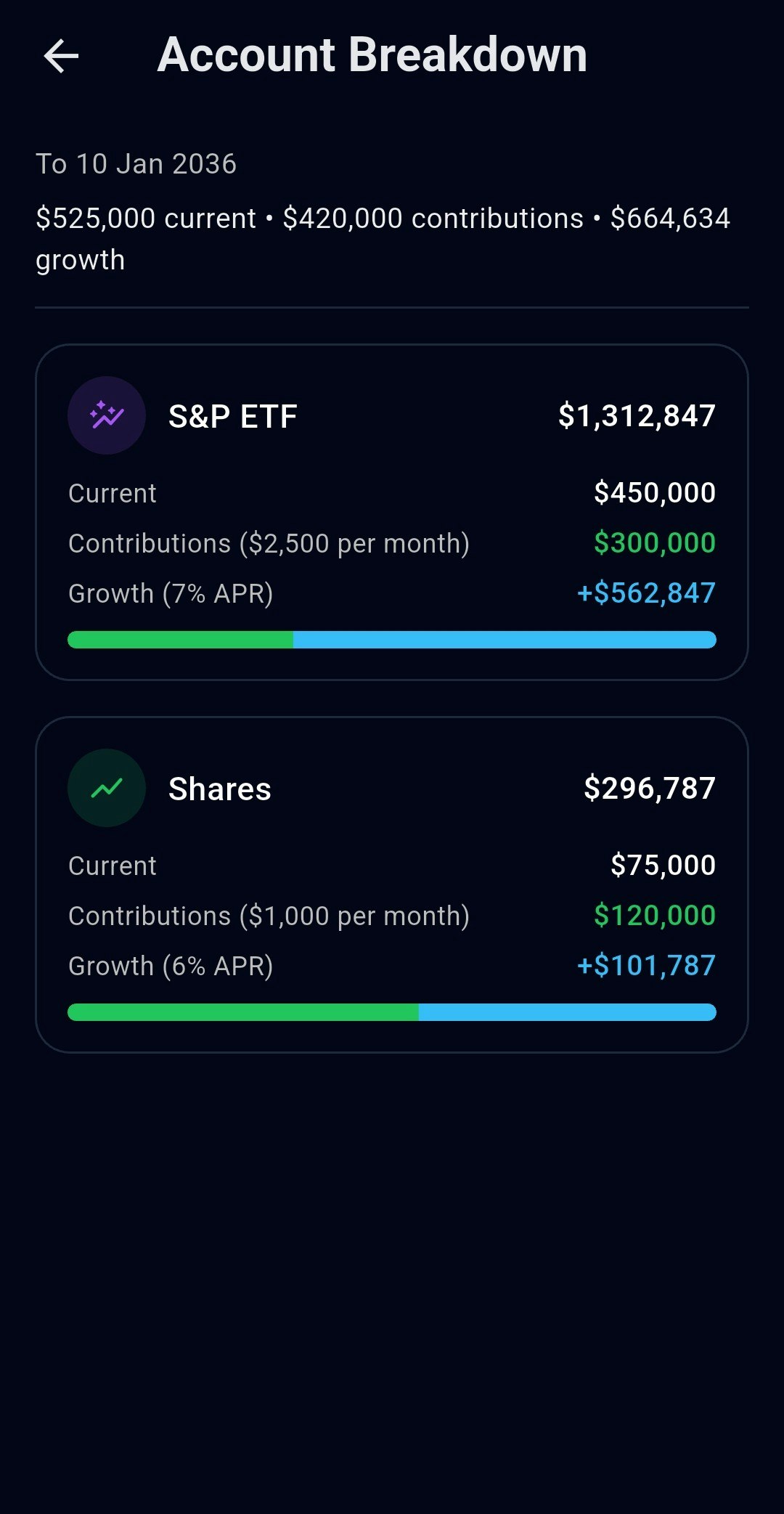The image size is (784, 1514).
Task: Select the Shares total $296,787
Action: (x=650, y=789)
